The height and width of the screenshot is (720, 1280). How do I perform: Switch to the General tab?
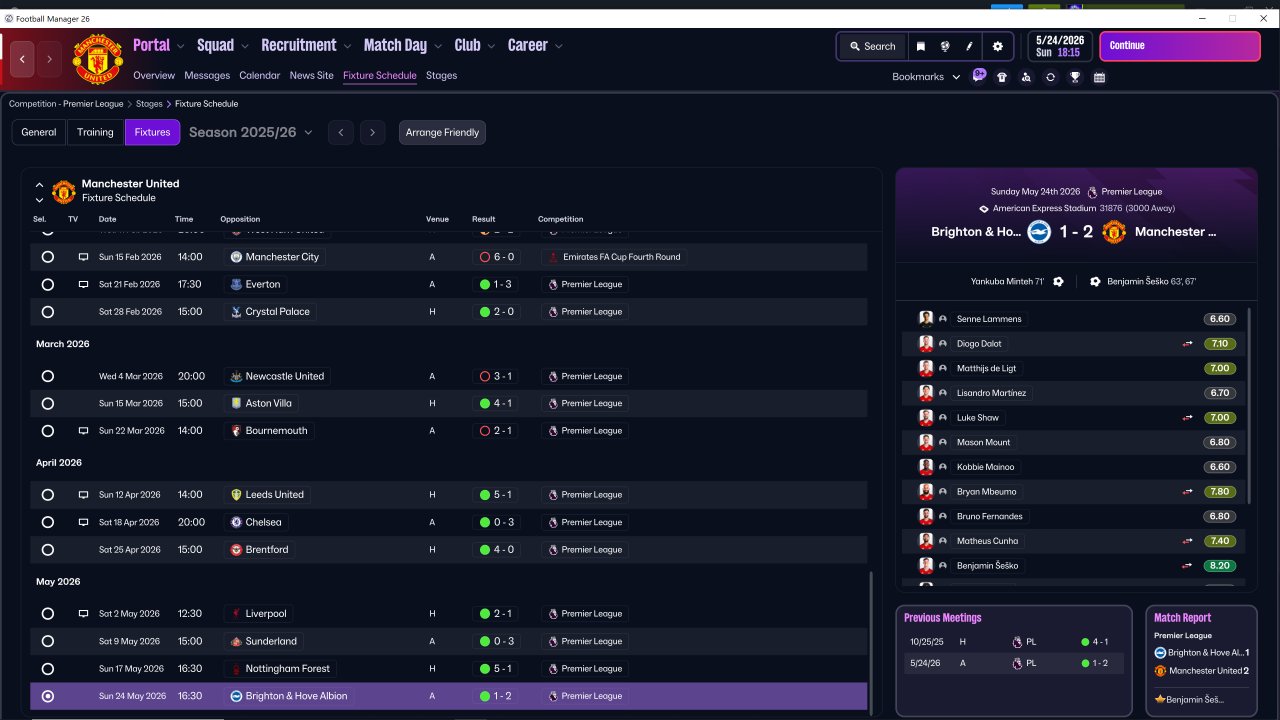pyautogui.click(x=39, y=132)
